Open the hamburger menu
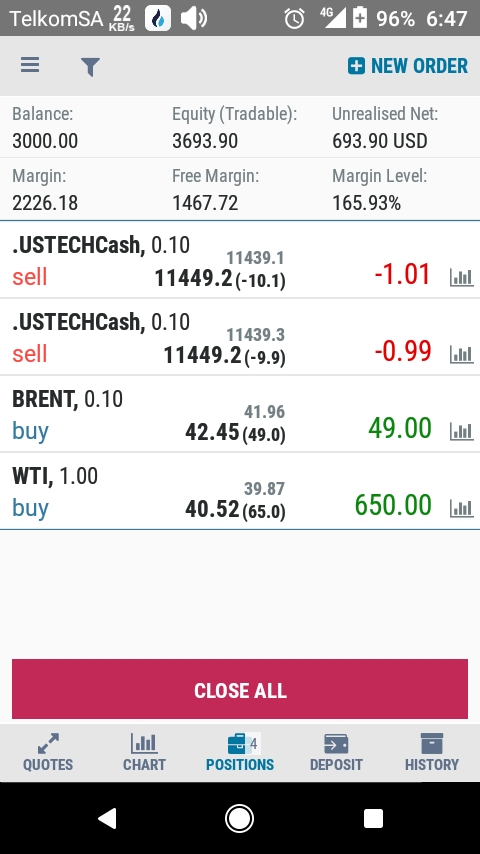 pyautogui.click(x=30, y=65)
